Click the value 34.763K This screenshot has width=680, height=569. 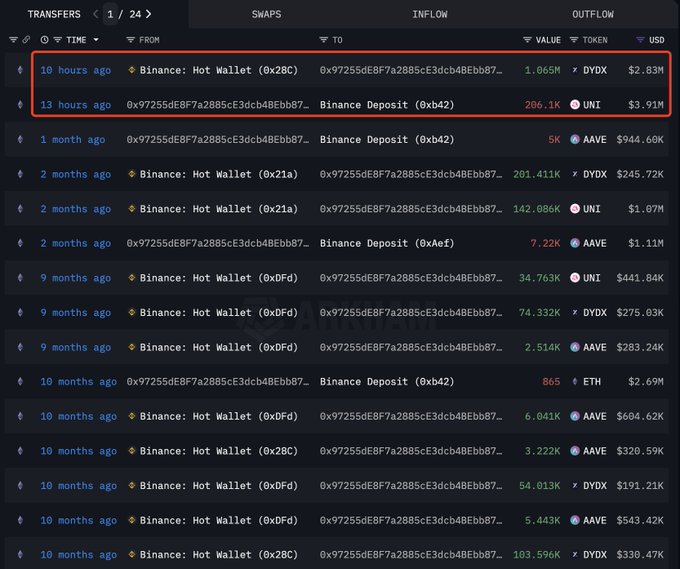(x=539, y=278)
